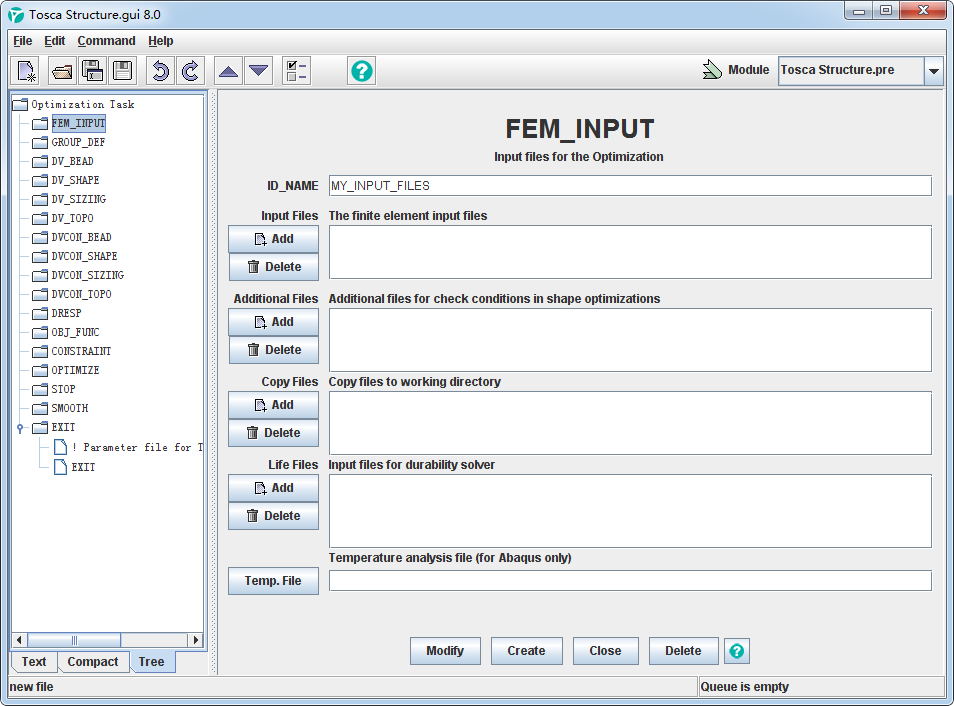Viewport: 954px width, 706px height.
Task: Open the Command menu
Action: [106, 41]
